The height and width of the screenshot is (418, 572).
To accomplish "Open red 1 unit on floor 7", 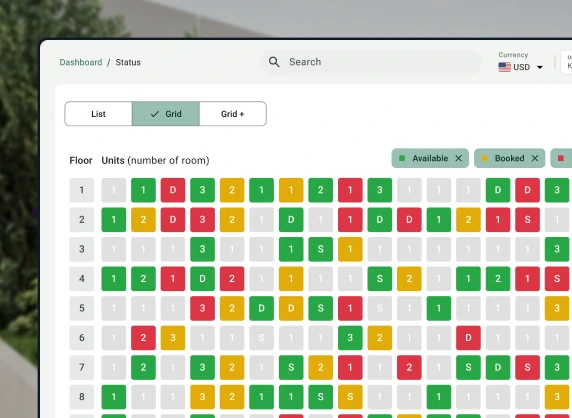I will tap(350, 367).
